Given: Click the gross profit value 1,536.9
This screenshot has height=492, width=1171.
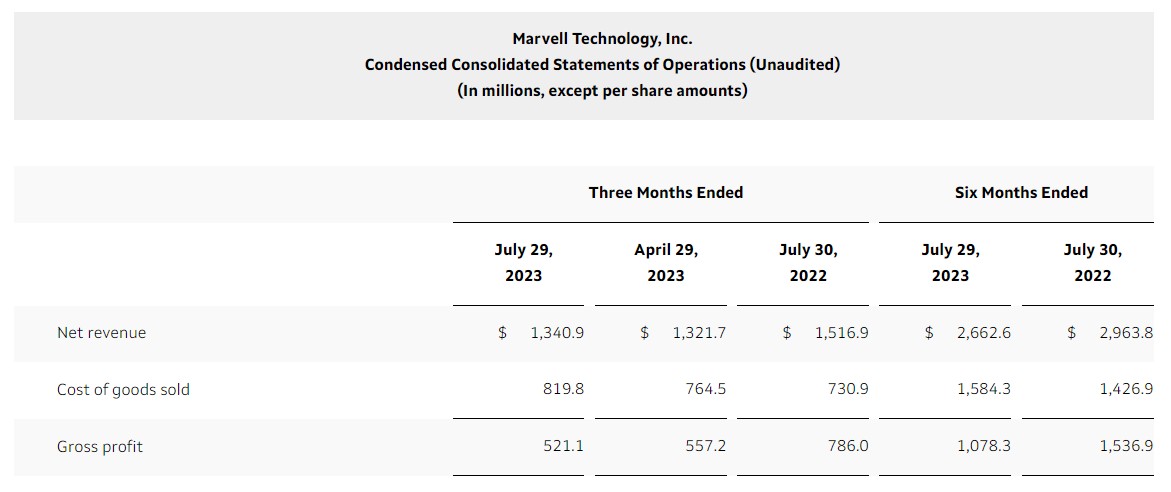Looking at the screenshot, I should point(1125,447).
